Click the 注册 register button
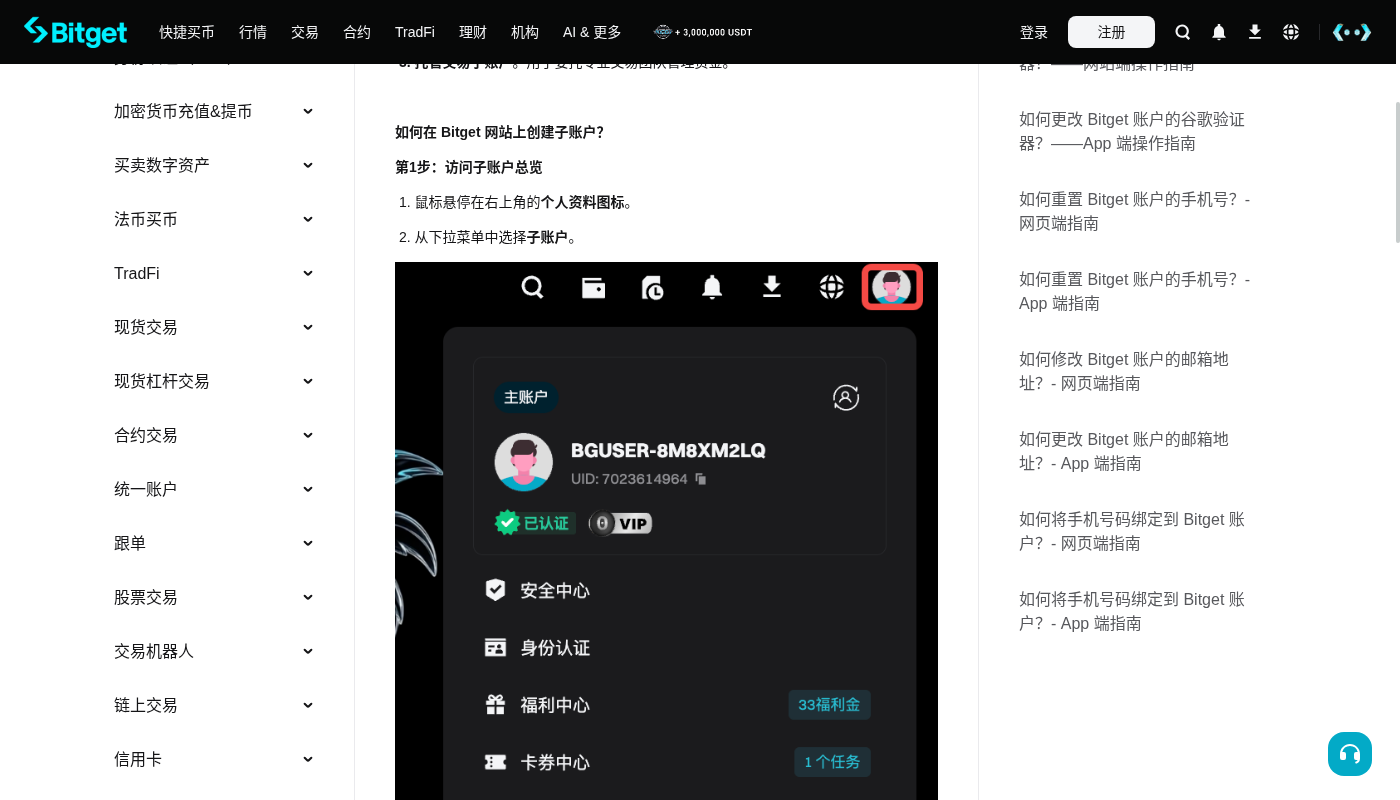Viewport: 1400px width, 800px height. coord(1111,32)
